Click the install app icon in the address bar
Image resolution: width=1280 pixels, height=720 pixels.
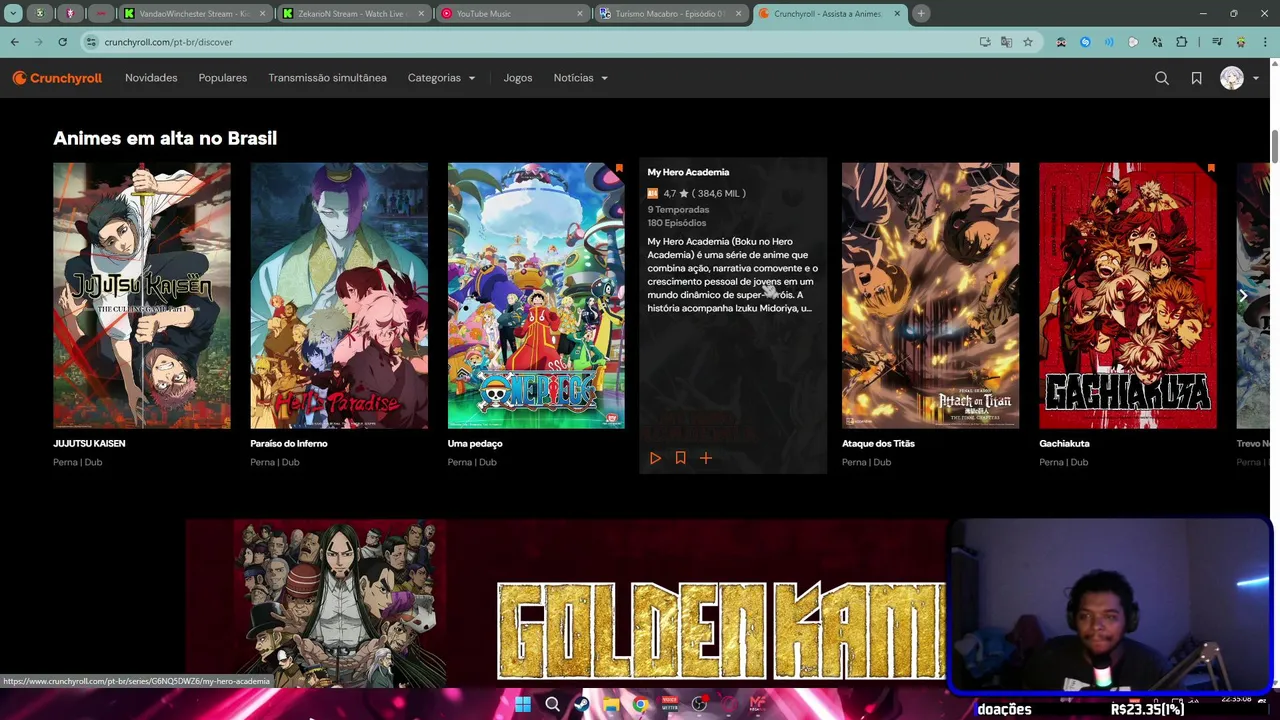point(985,42)
